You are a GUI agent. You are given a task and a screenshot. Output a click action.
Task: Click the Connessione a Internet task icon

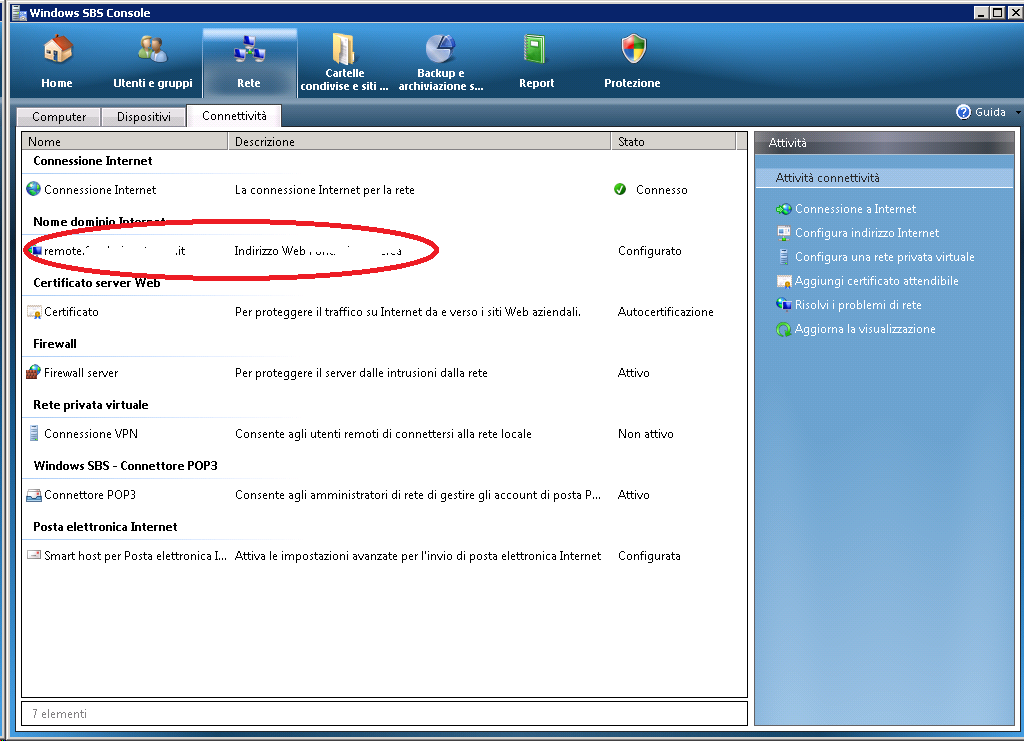coord(784,209)
